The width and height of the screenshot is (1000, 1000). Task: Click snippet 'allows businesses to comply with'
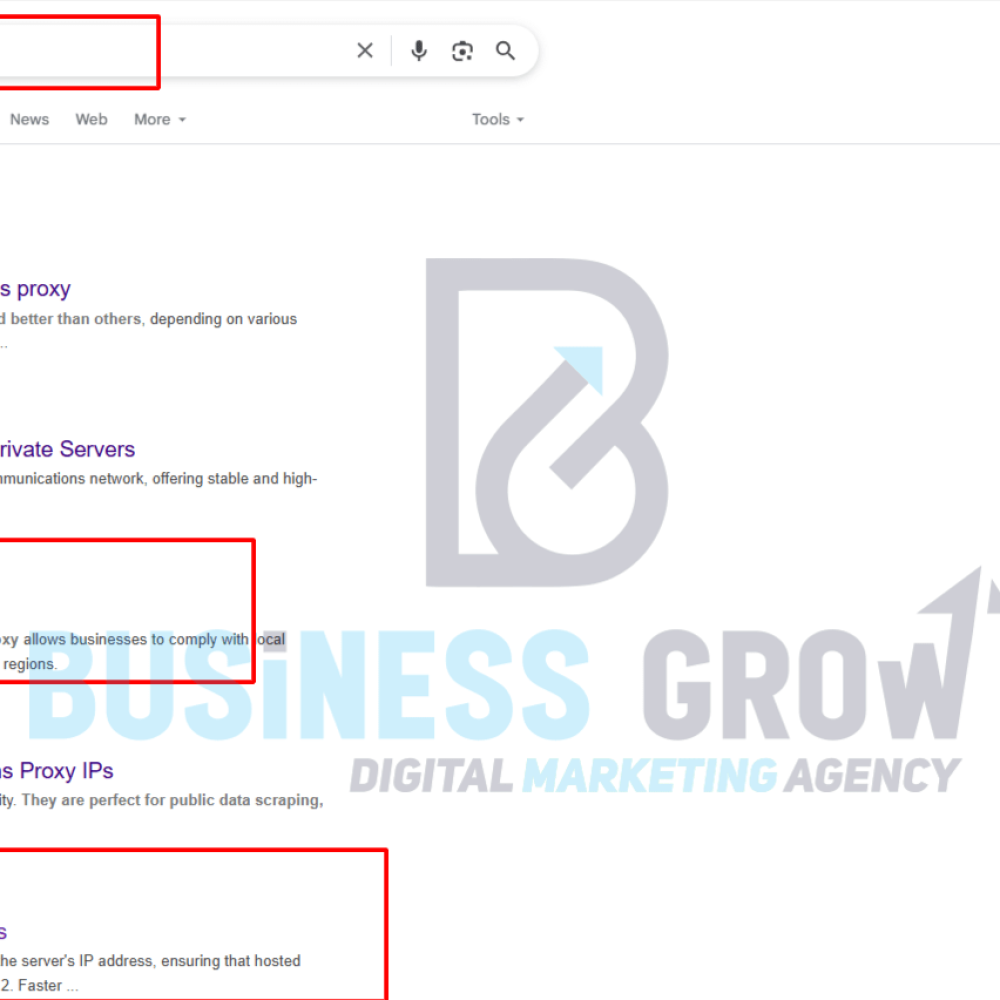(x=136, y=639)
